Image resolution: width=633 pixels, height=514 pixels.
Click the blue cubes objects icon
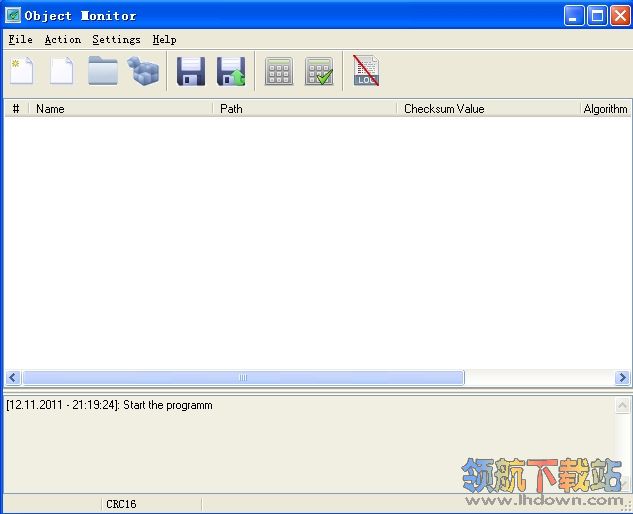click(143, 71)
